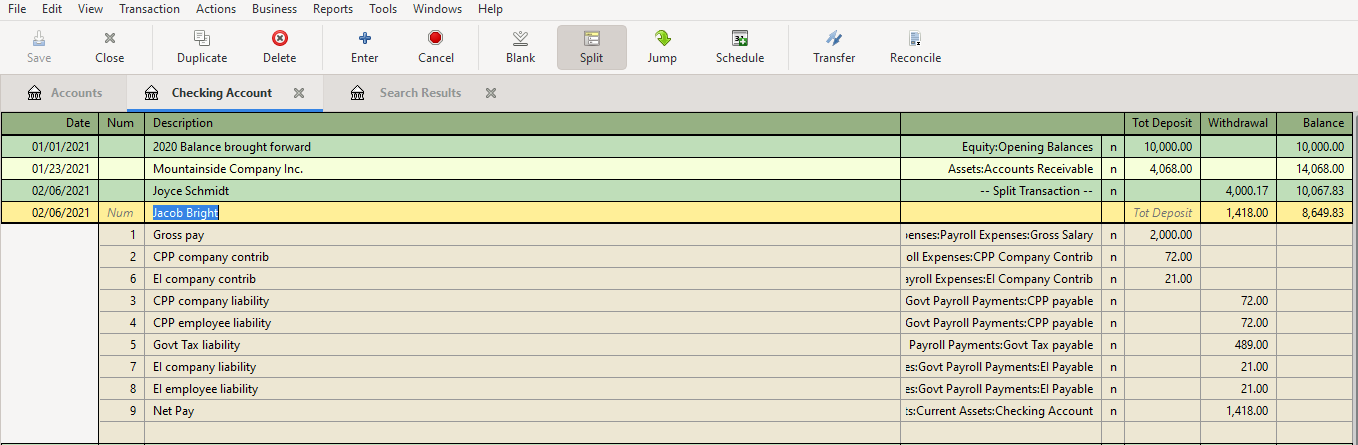Toggle reconcile flag on Mountainside Company row
1358x445 pixels.
point(1113,169)
